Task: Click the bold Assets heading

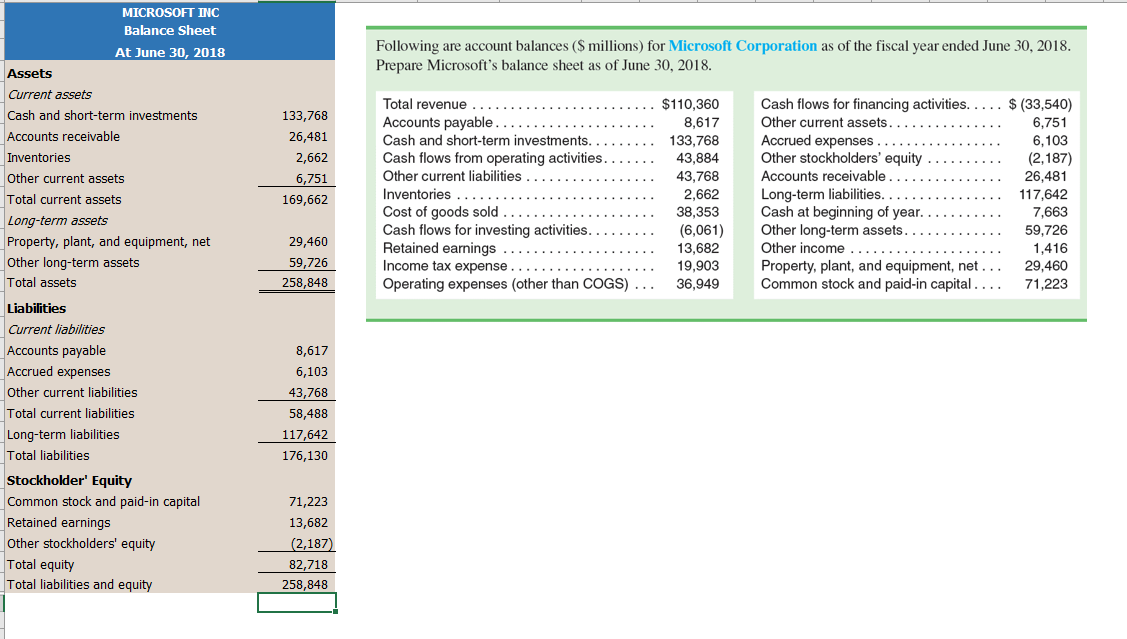Action: [x=29, y=73]
